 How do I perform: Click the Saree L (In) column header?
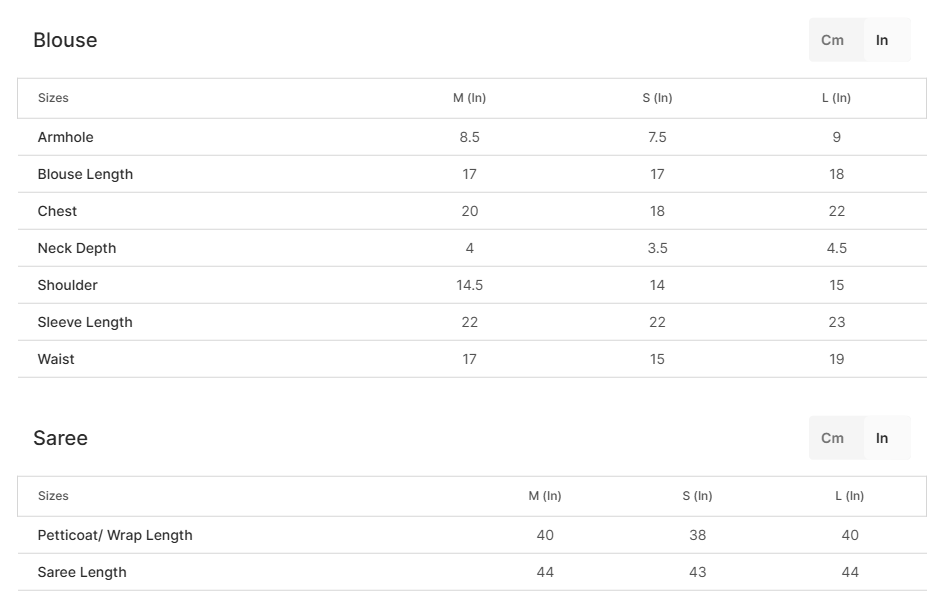849,496
